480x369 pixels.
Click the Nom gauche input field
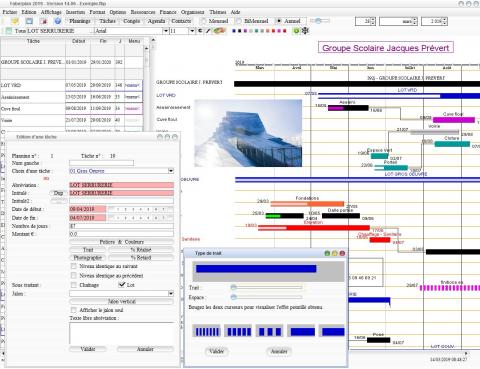click(x=101, y=163)
